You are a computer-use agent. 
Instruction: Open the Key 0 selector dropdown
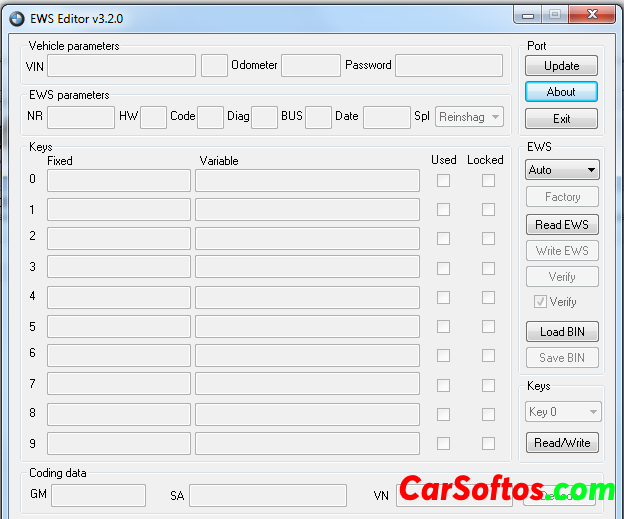563,412
